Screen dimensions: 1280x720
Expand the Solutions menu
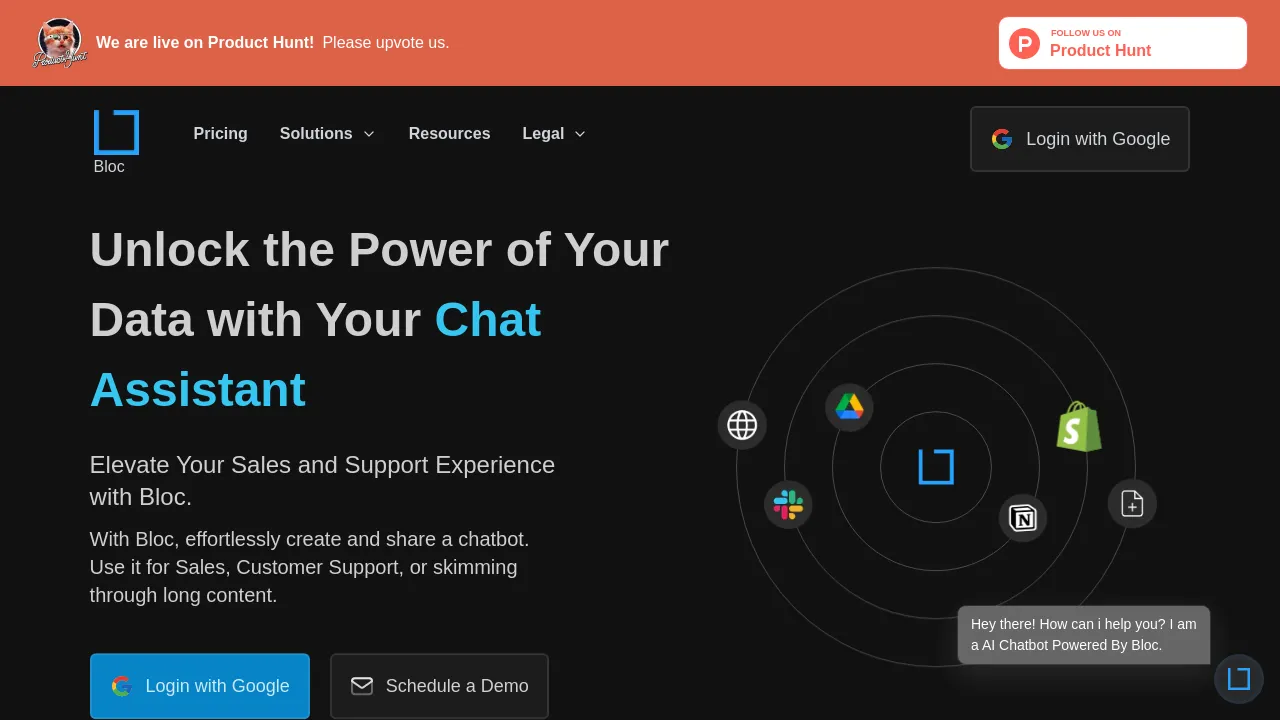327,133
